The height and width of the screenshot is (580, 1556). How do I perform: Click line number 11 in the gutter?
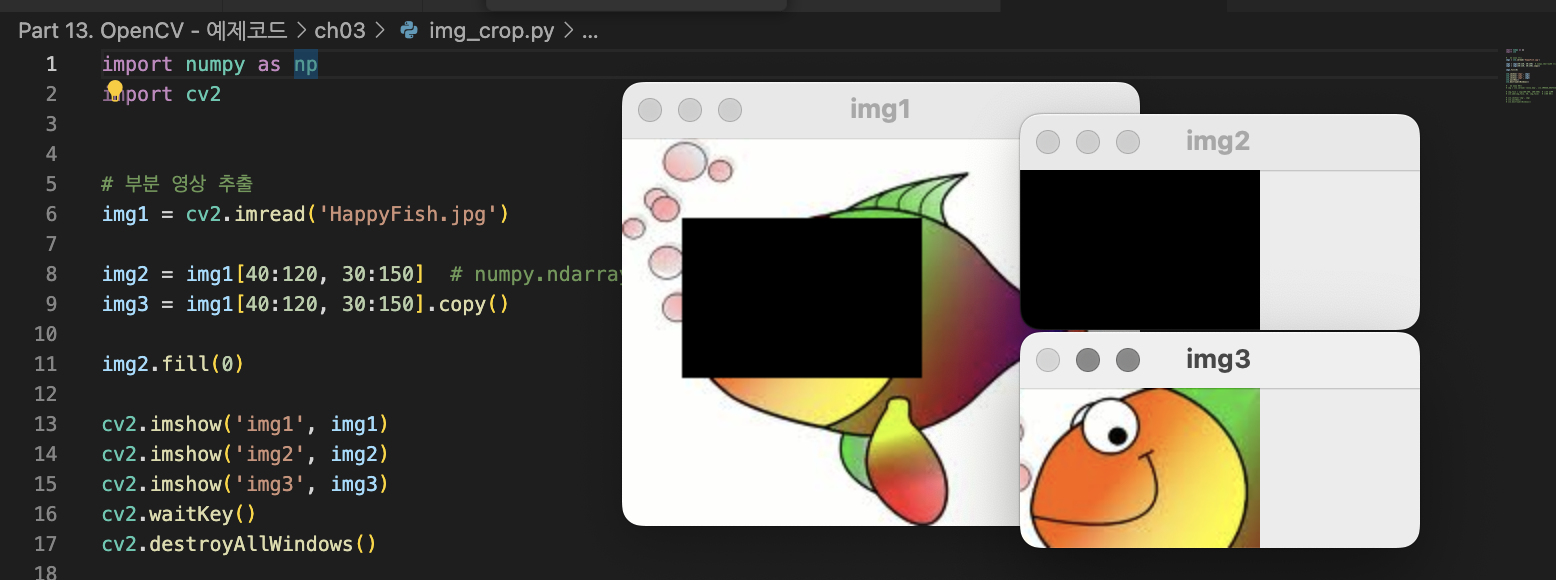click(x=45, y=364)
